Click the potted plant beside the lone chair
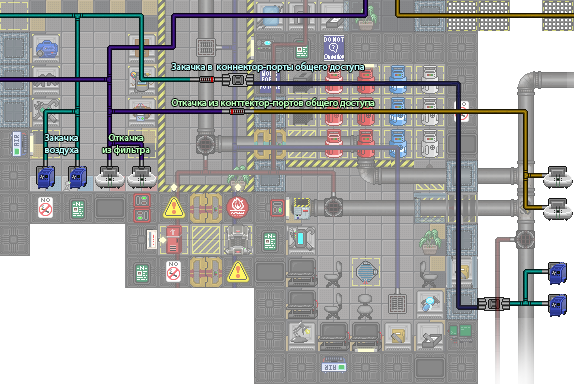The height and width of the screenshot is (384, 574). point(429,242)
